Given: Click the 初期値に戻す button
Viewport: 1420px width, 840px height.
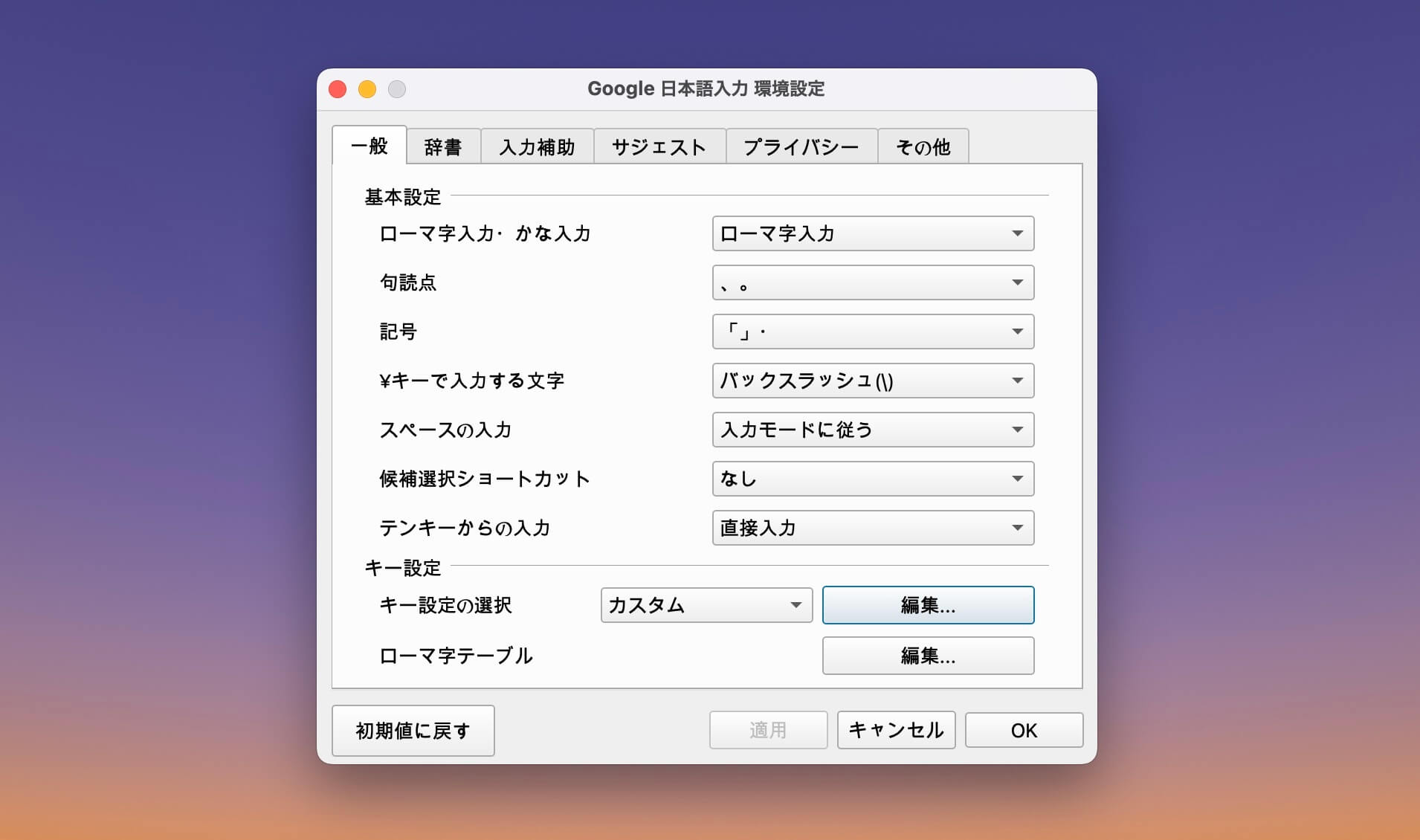Looking at the screenshot, I should (413, 731).
